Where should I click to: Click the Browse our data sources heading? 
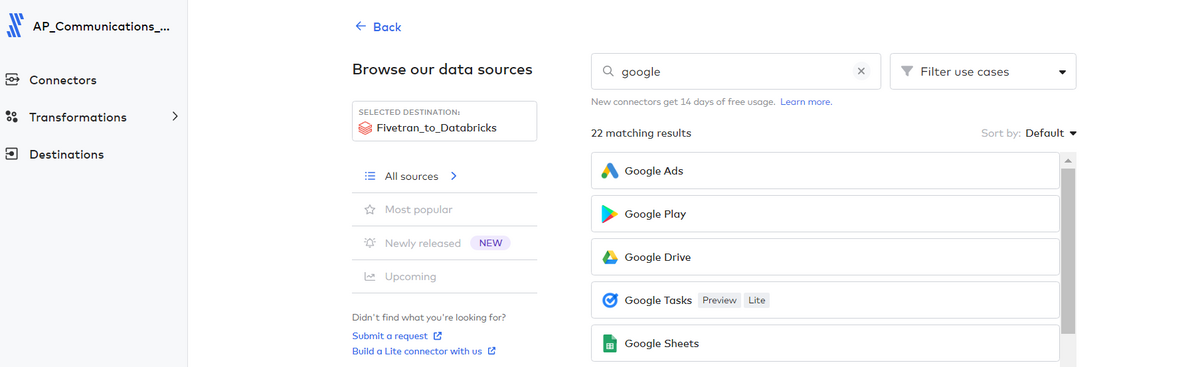[442, 70]
